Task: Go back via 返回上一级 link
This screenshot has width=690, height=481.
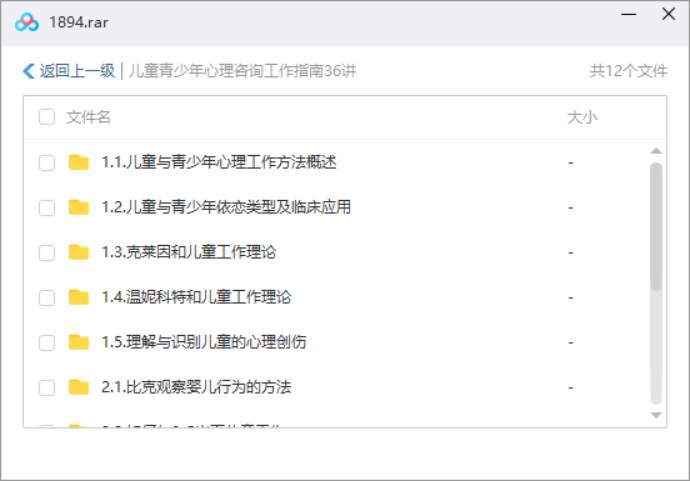Action: (x=77, y=71)
